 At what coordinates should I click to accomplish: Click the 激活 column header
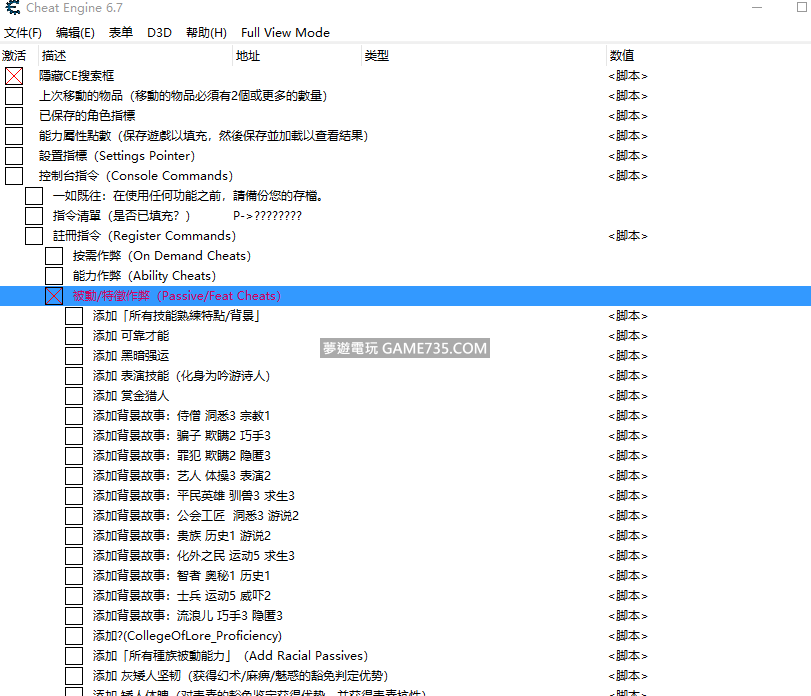click(x=19, y=55)
